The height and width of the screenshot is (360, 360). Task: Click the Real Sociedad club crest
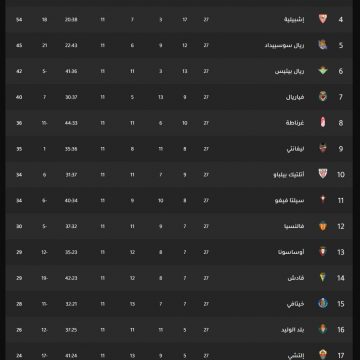coord(323,45)
